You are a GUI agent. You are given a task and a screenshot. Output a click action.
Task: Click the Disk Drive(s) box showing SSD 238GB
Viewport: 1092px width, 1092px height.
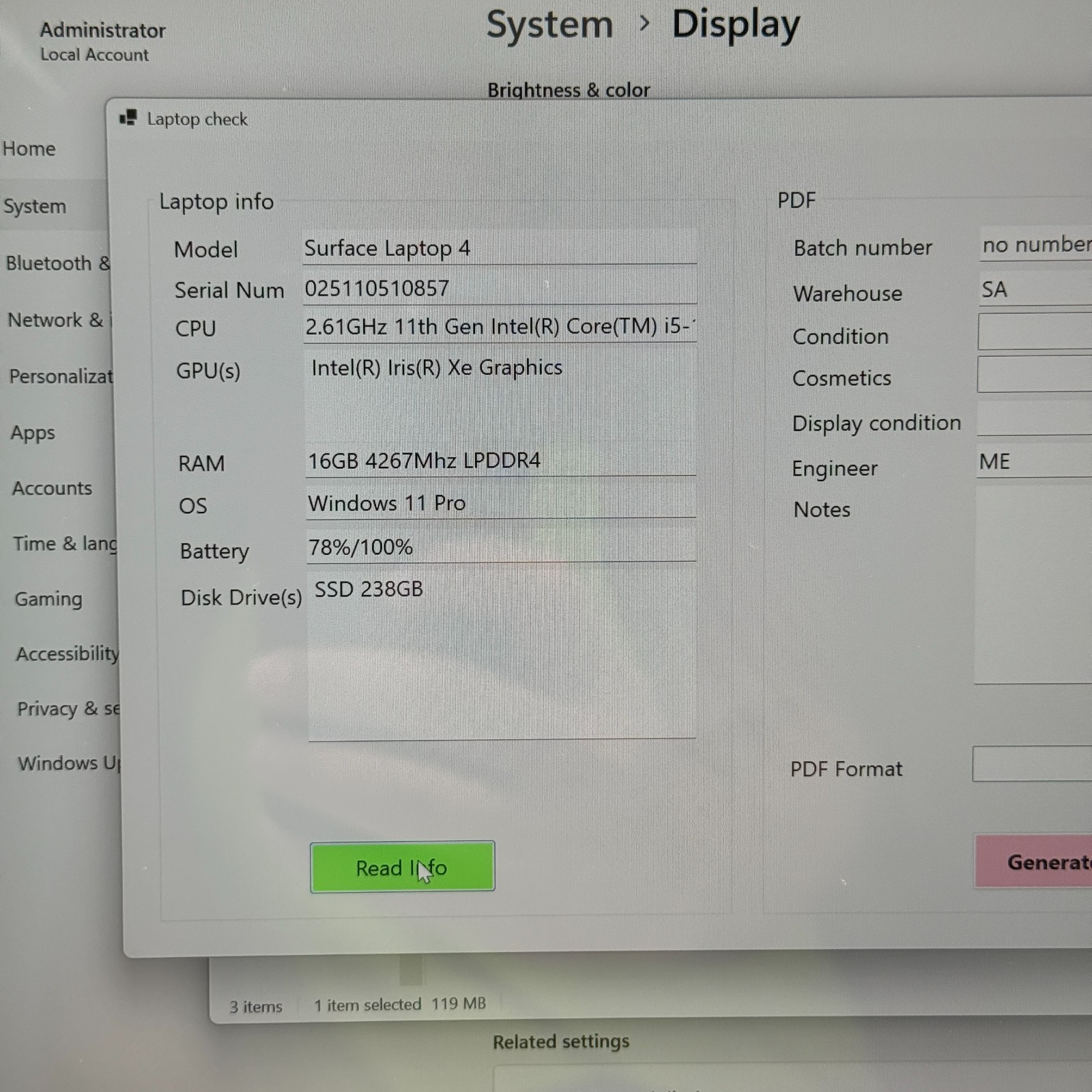coord(502,655)
